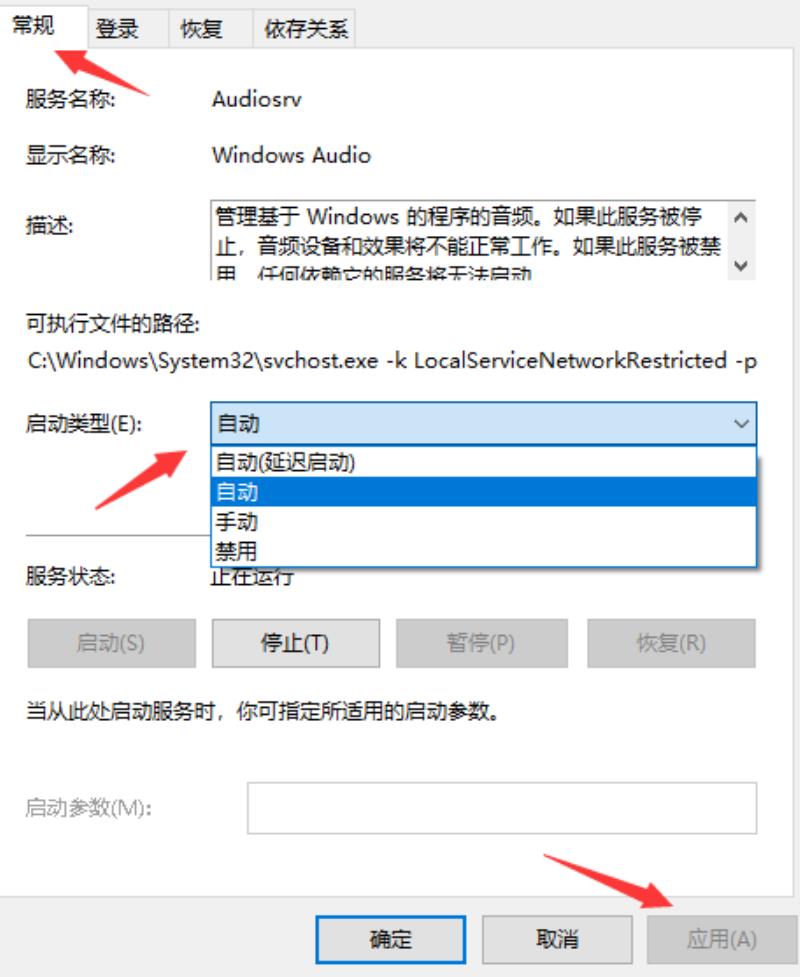Select 自动(延迟启动) startup option
This screenshot has width=800, height=977.
[x=483, y=462]
